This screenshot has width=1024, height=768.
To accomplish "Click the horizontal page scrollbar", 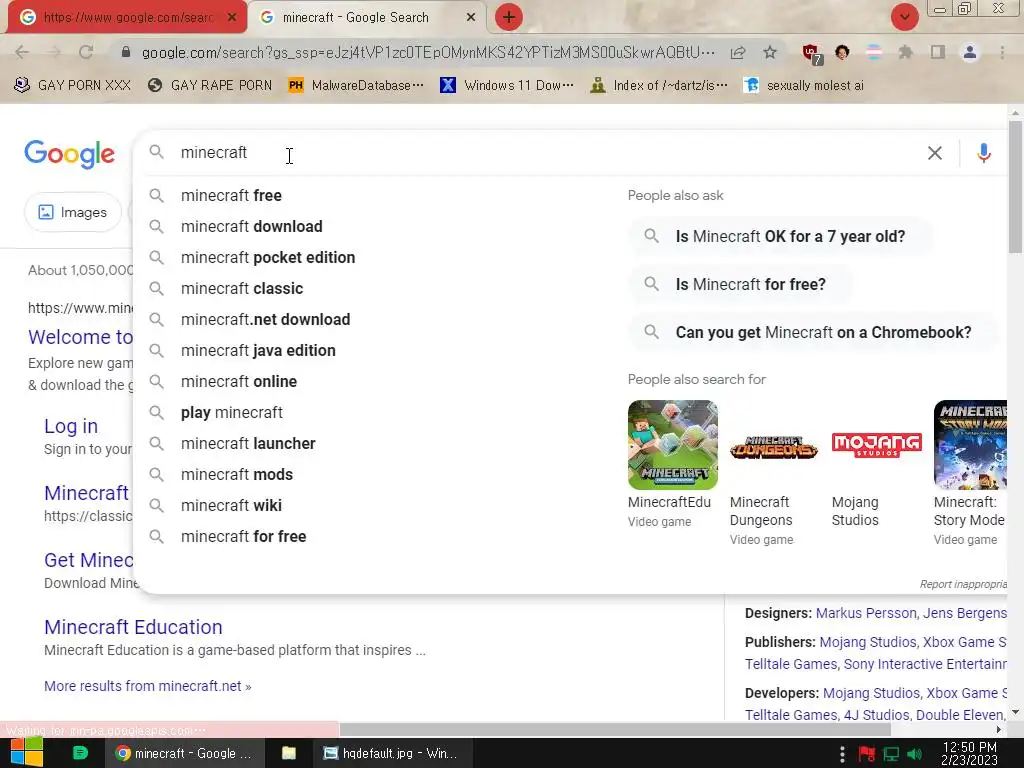I will (615, 729).
